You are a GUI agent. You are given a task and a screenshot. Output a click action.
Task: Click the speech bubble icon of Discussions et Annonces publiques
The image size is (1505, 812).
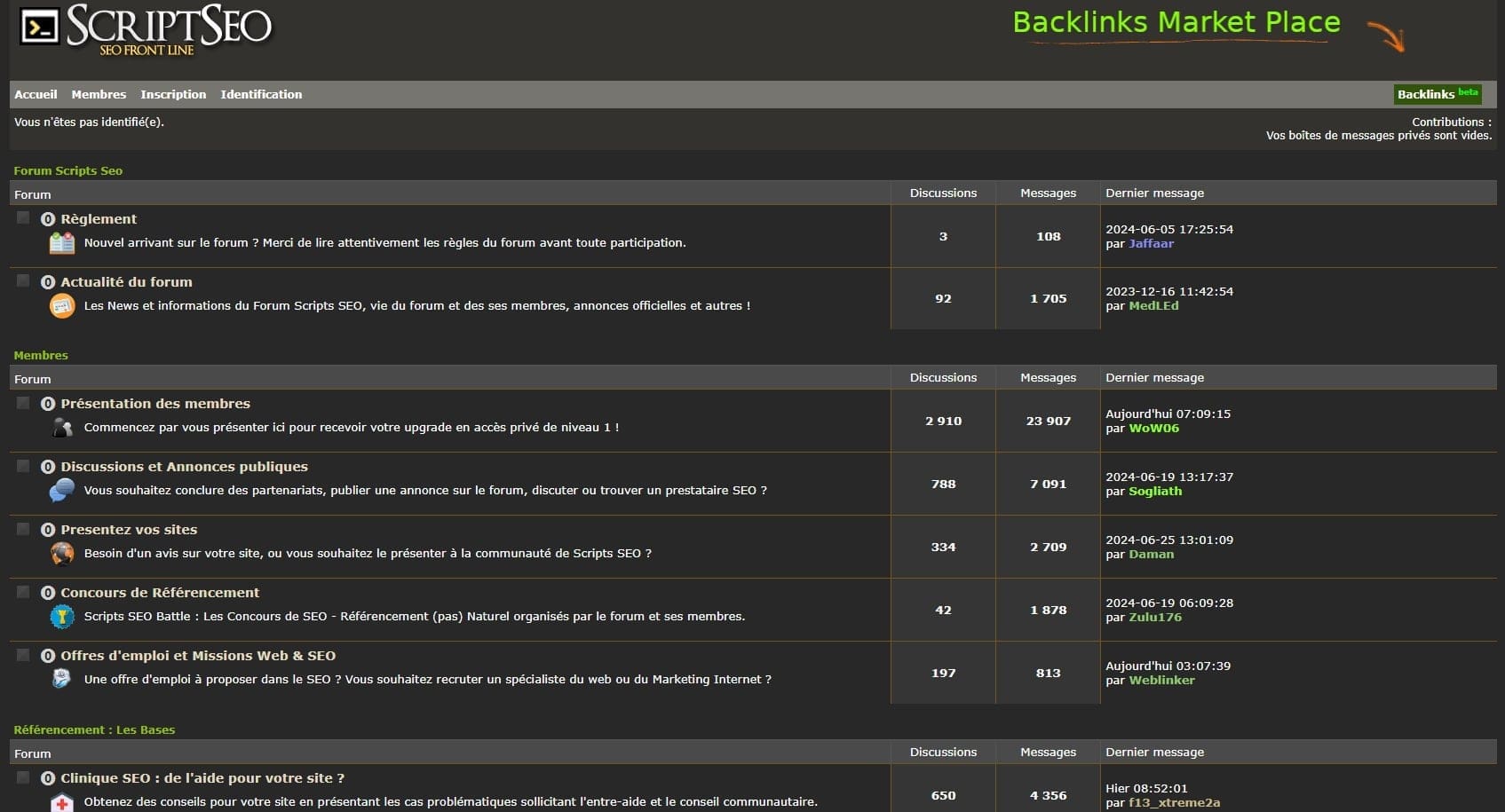point(61,490)
